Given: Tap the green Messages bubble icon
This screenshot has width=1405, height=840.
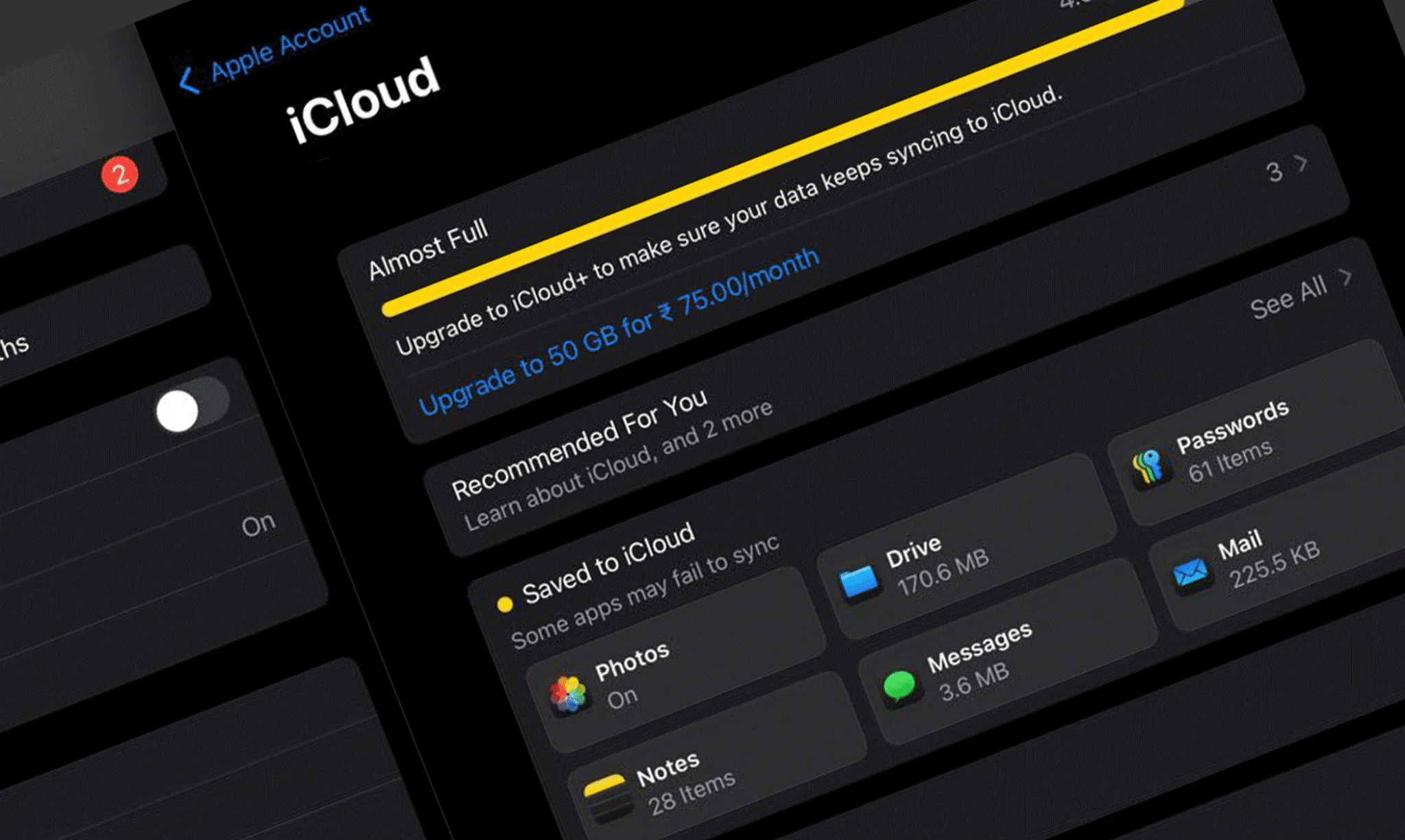Looking at the screenshot, I should tap(899, 684).
